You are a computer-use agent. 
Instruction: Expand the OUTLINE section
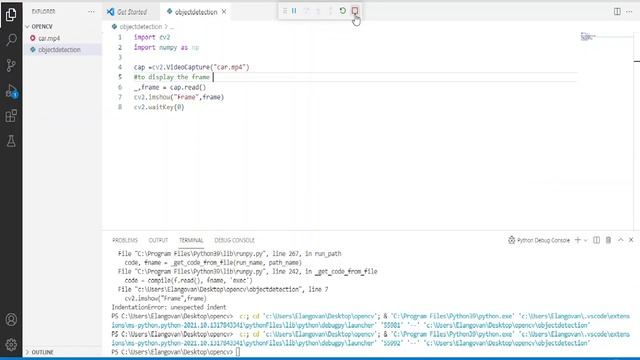click(x=42, y=352)
